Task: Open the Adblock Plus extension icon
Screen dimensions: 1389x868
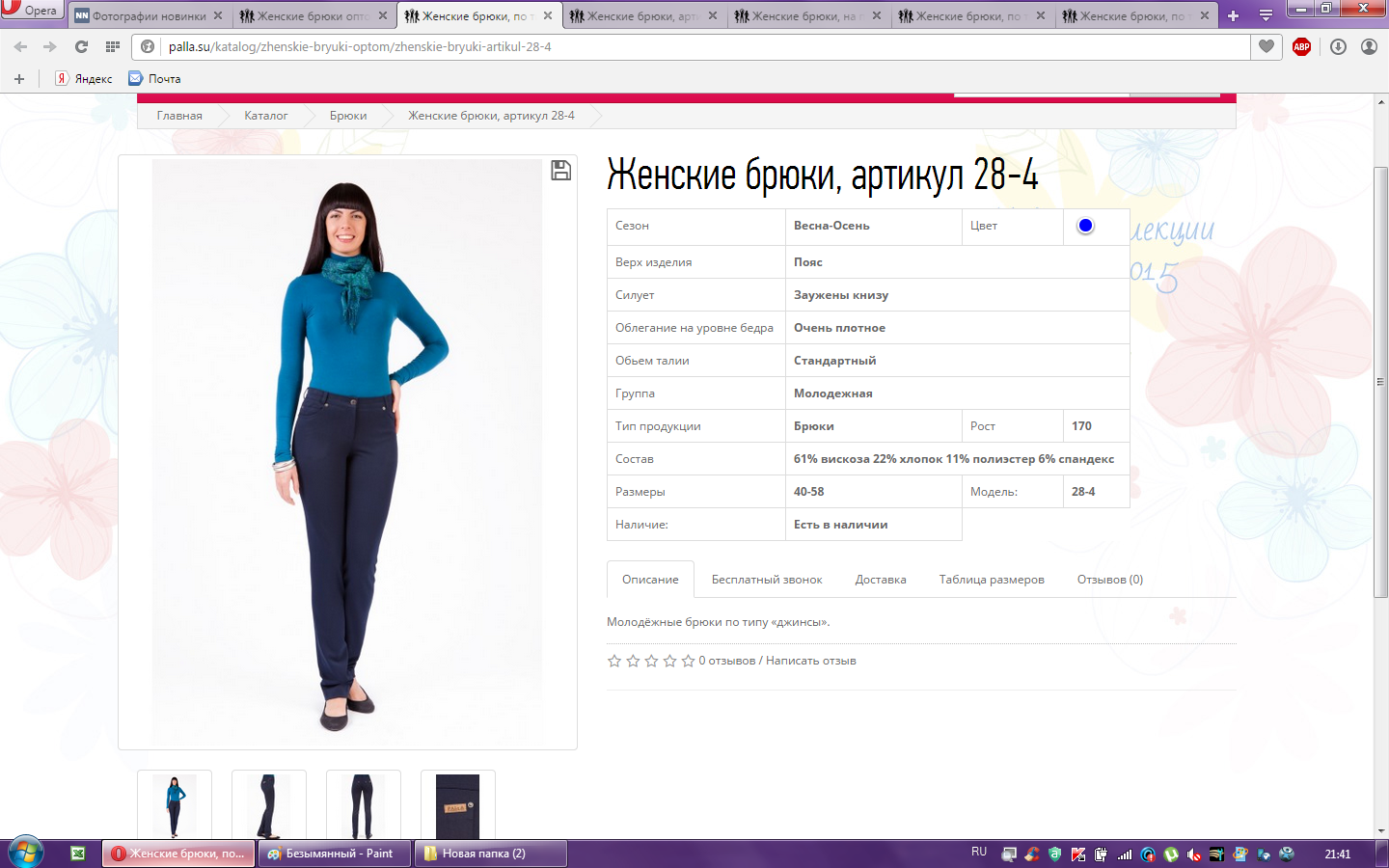Action: [x=1301, y=46]
